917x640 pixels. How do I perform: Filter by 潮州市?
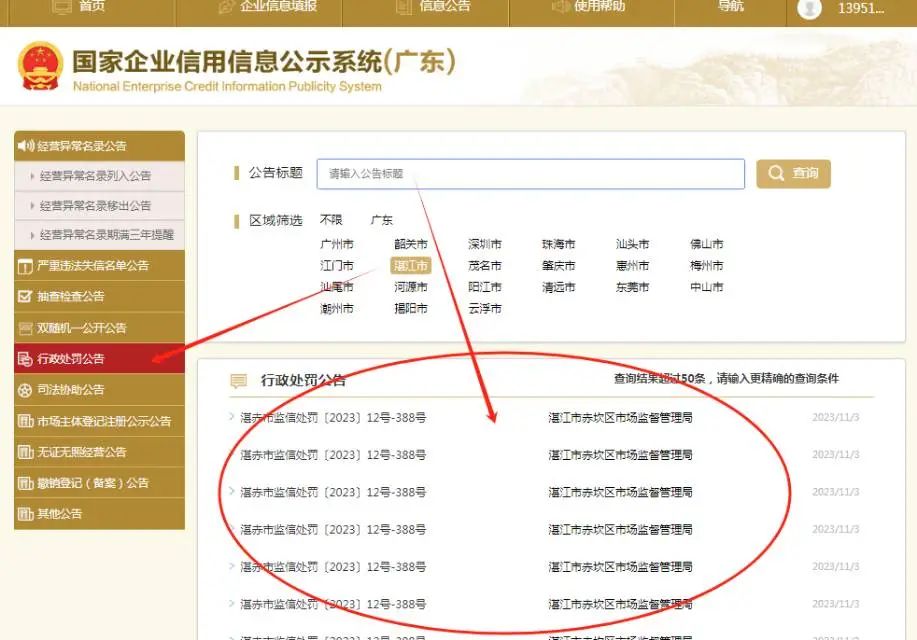[337, 308]
